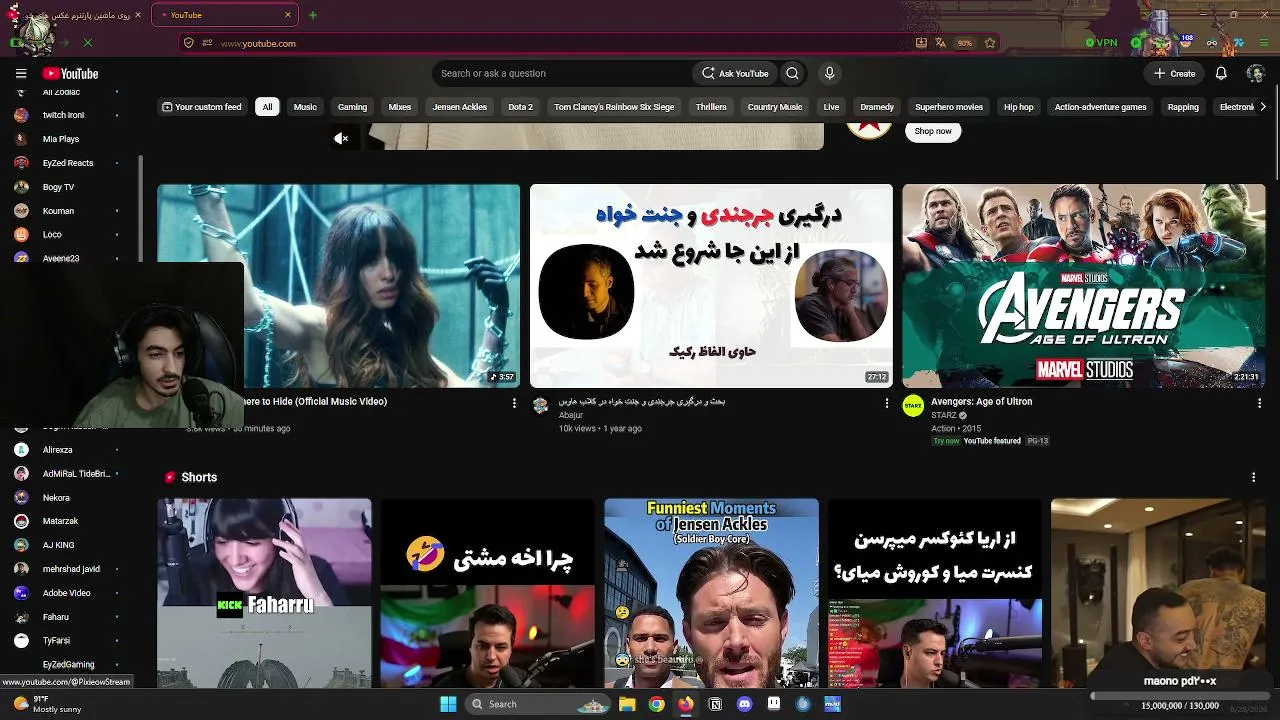Toggle the browser VPN indicator
This screenshot has height=720, width=1280.
coord(1102,43)
